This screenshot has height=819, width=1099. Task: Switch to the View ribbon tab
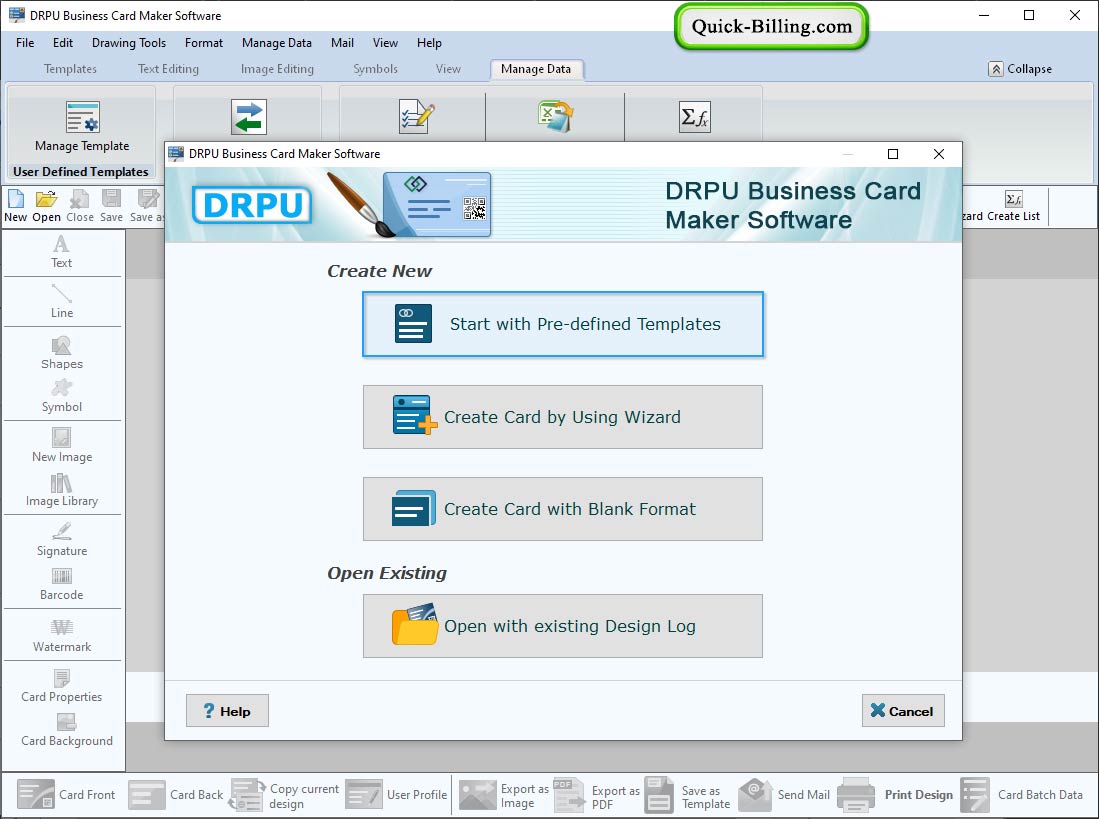pos(449,69)
